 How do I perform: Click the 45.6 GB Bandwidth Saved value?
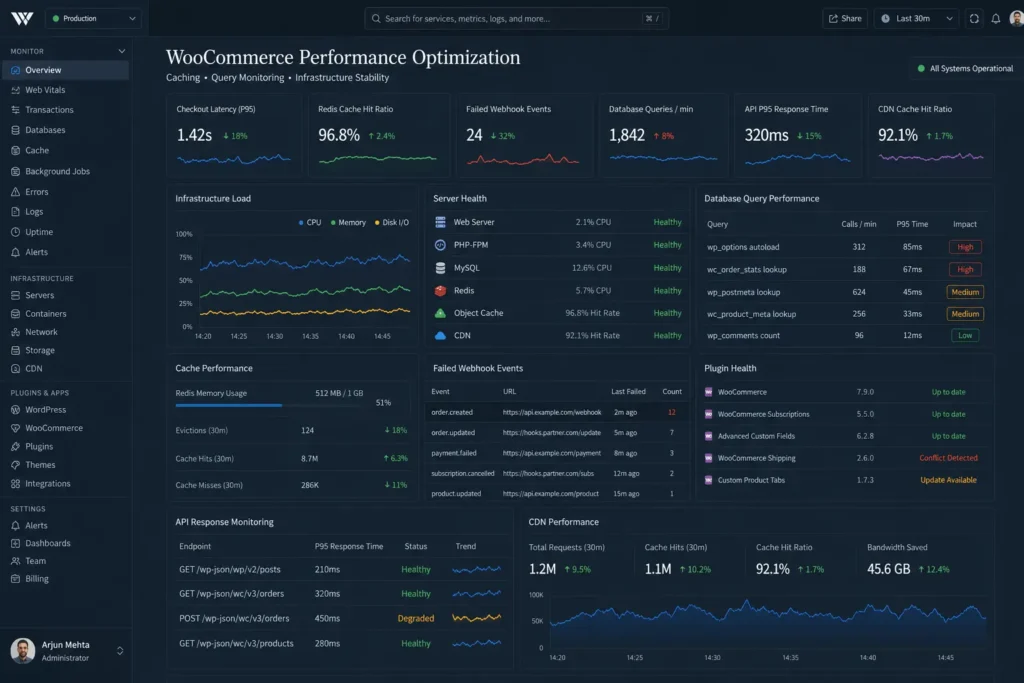(x=888, y=569)
